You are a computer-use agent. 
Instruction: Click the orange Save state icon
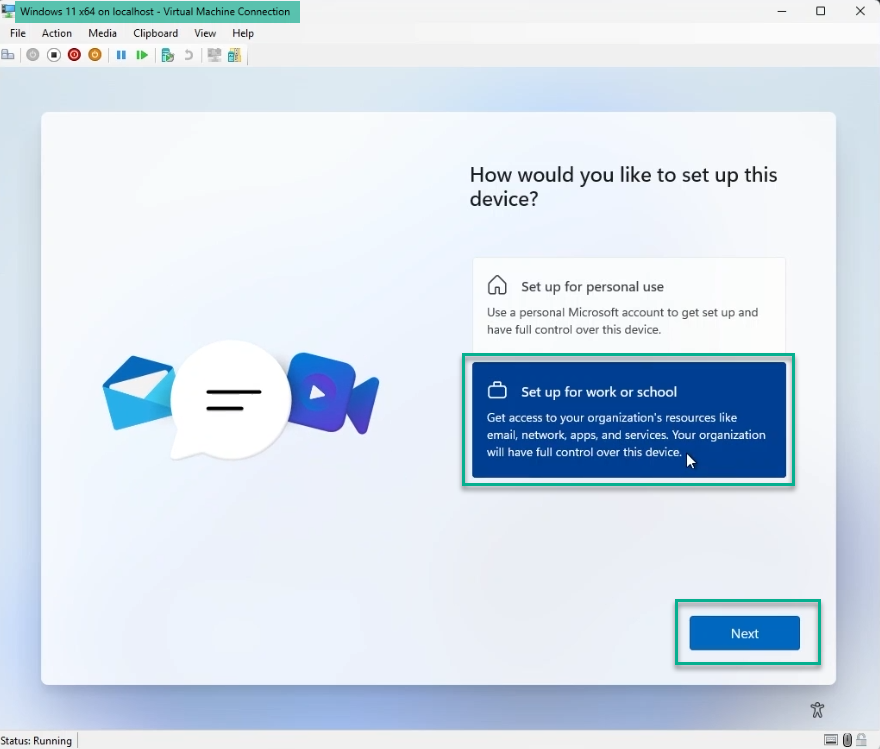pos(95,55)
